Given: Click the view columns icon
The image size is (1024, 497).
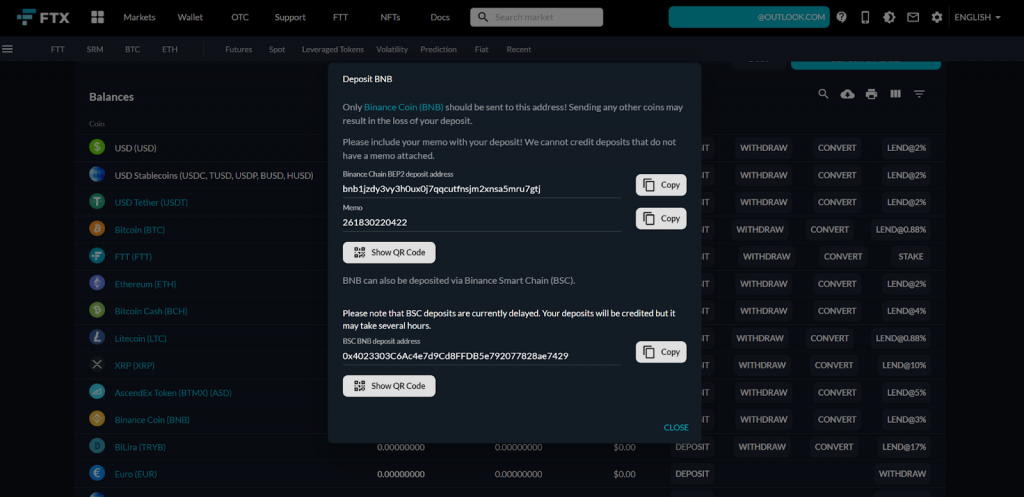Looking at the screenshot, I should pos(895,94).
